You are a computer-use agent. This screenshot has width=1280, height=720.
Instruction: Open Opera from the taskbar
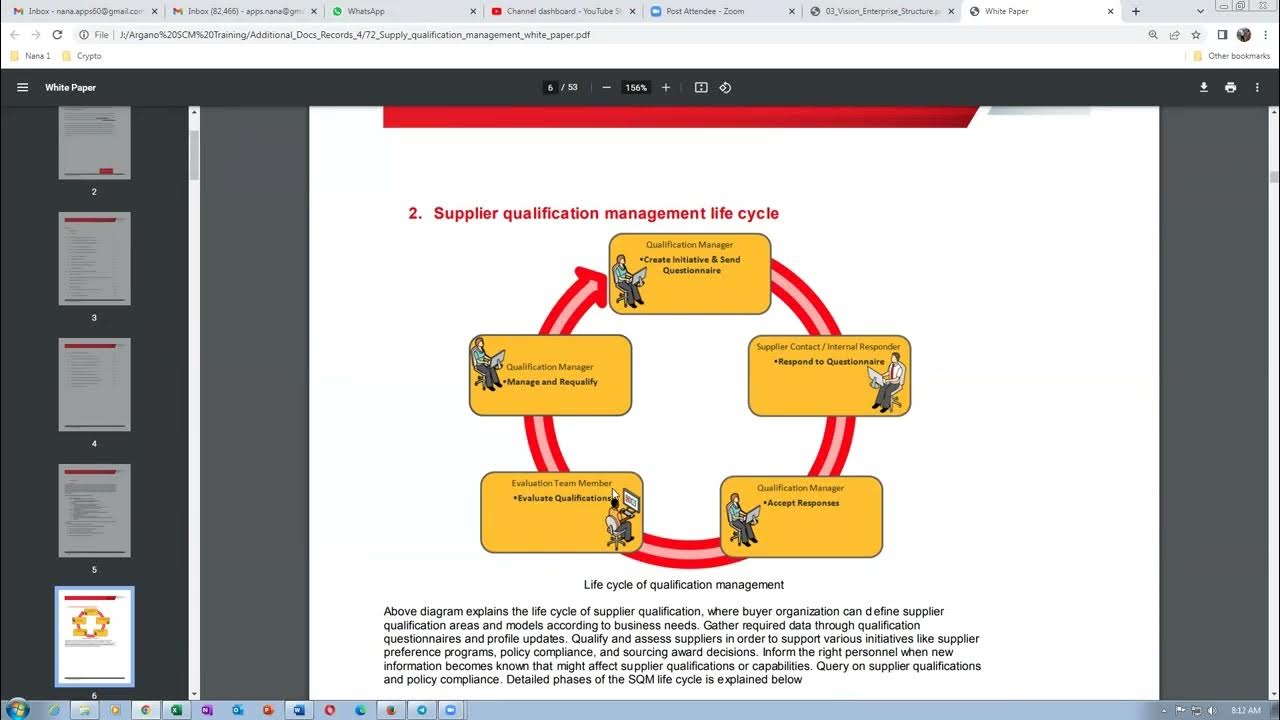329,710
